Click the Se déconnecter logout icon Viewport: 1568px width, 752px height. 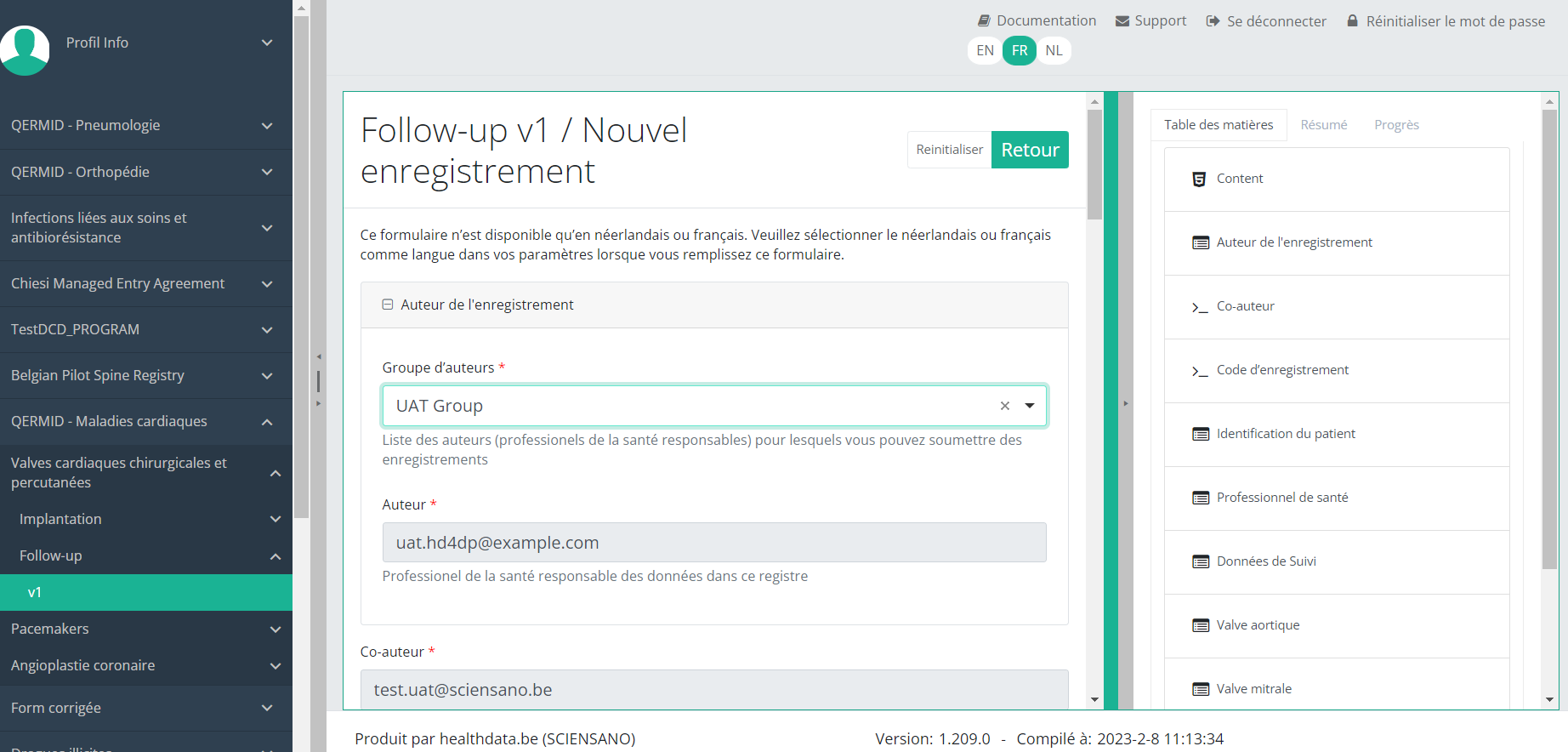(1213, 20)
